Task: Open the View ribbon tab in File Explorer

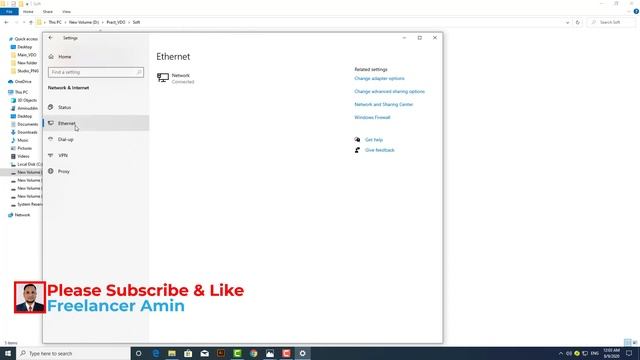Action: pyautogui.click(x=67, y=11)
